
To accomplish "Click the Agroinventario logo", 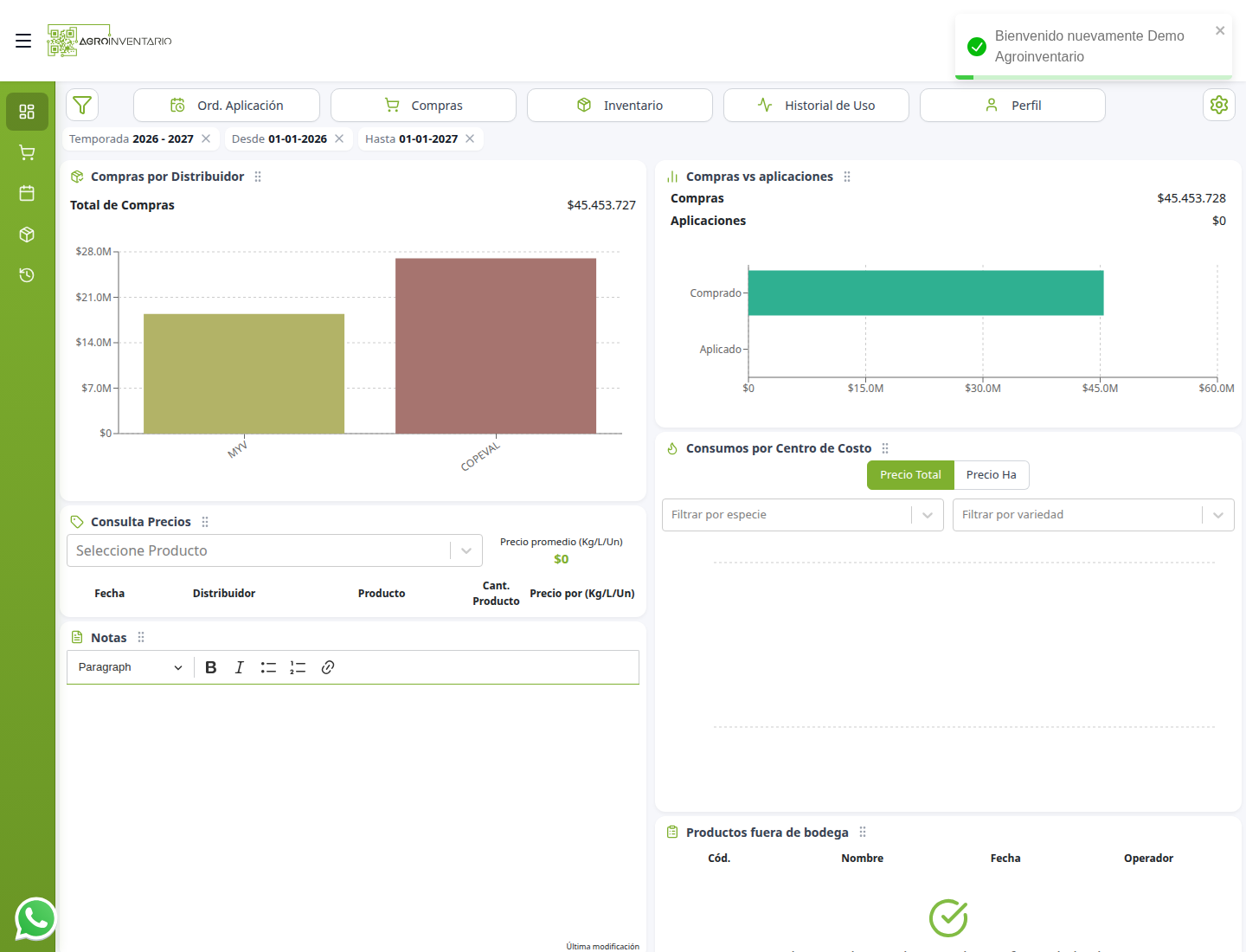I will pyautogui.click(x=109, y=41).
